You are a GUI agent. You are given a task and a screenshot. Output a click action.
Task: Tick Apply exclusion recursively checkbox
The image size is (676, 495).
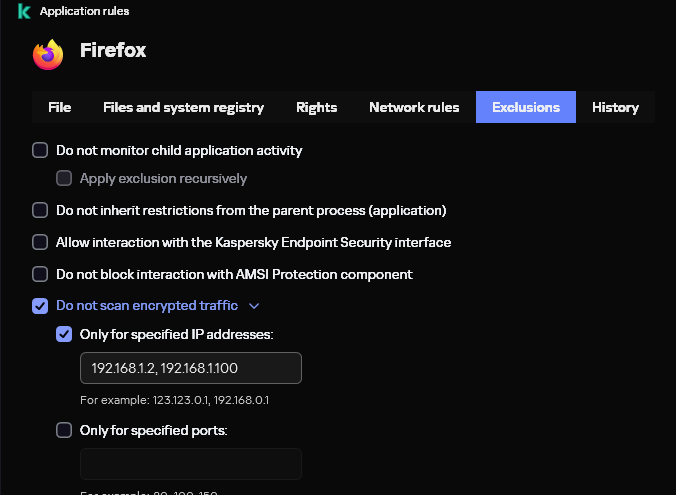click(64, 178)
